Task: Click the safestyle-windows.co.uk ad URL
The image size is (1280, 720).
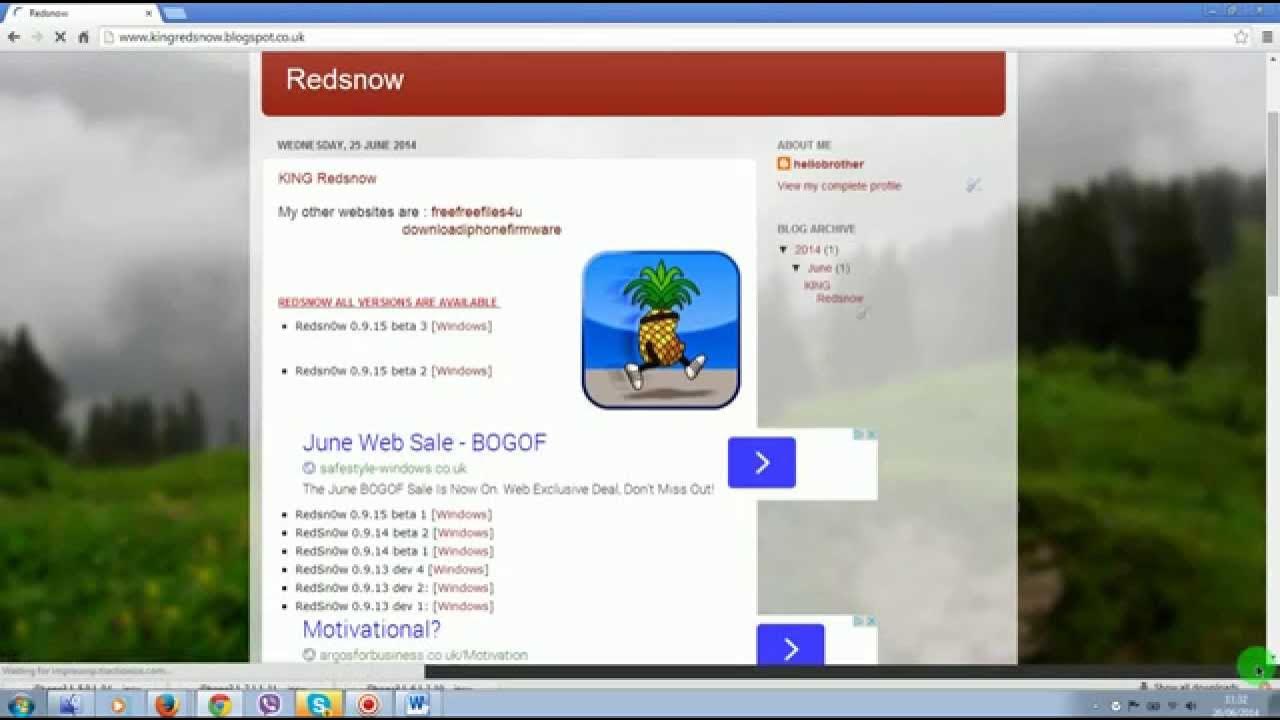Action: click(x=393, y=468)
